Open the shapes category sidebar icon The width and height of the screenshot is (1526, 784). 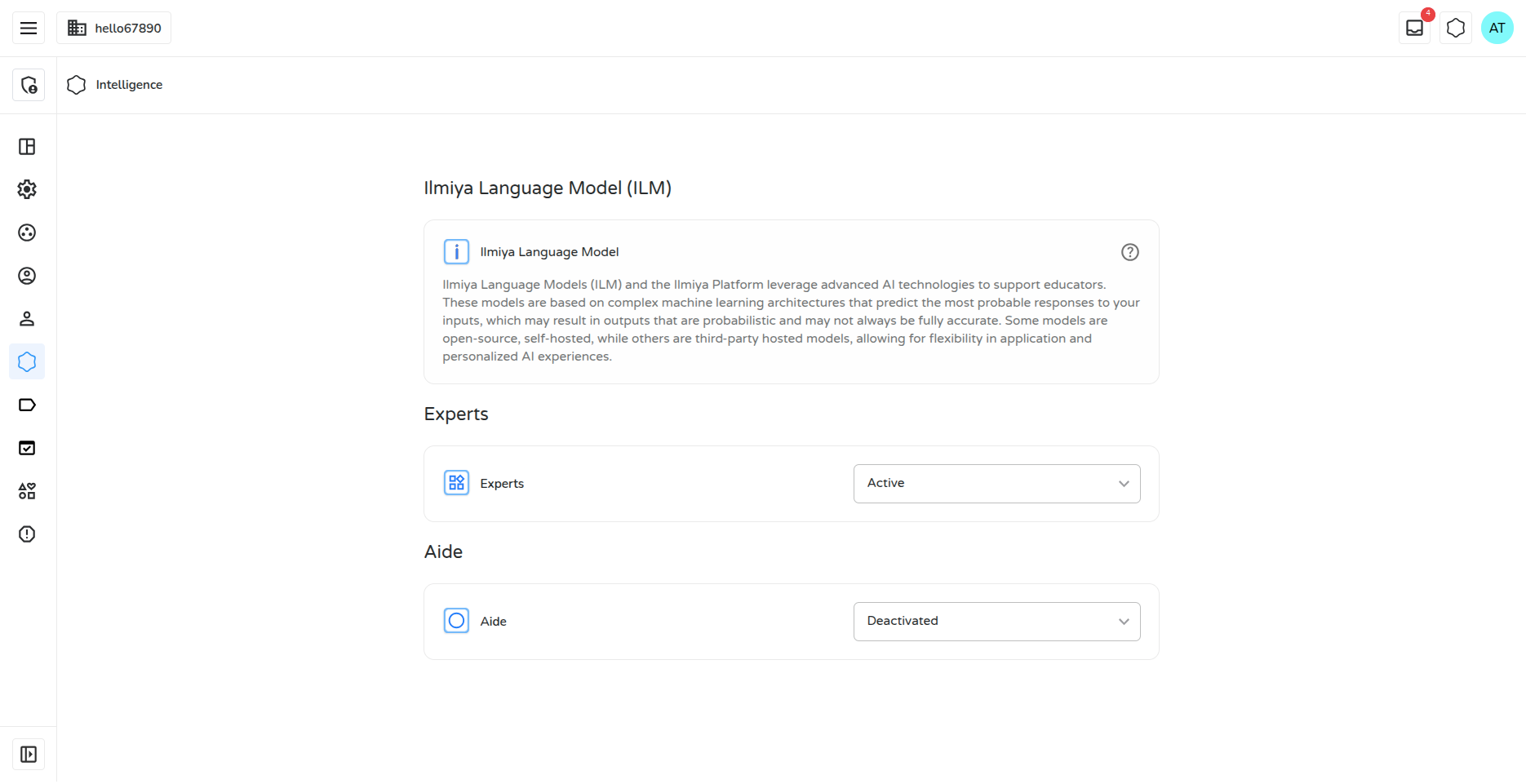point(27,491)
